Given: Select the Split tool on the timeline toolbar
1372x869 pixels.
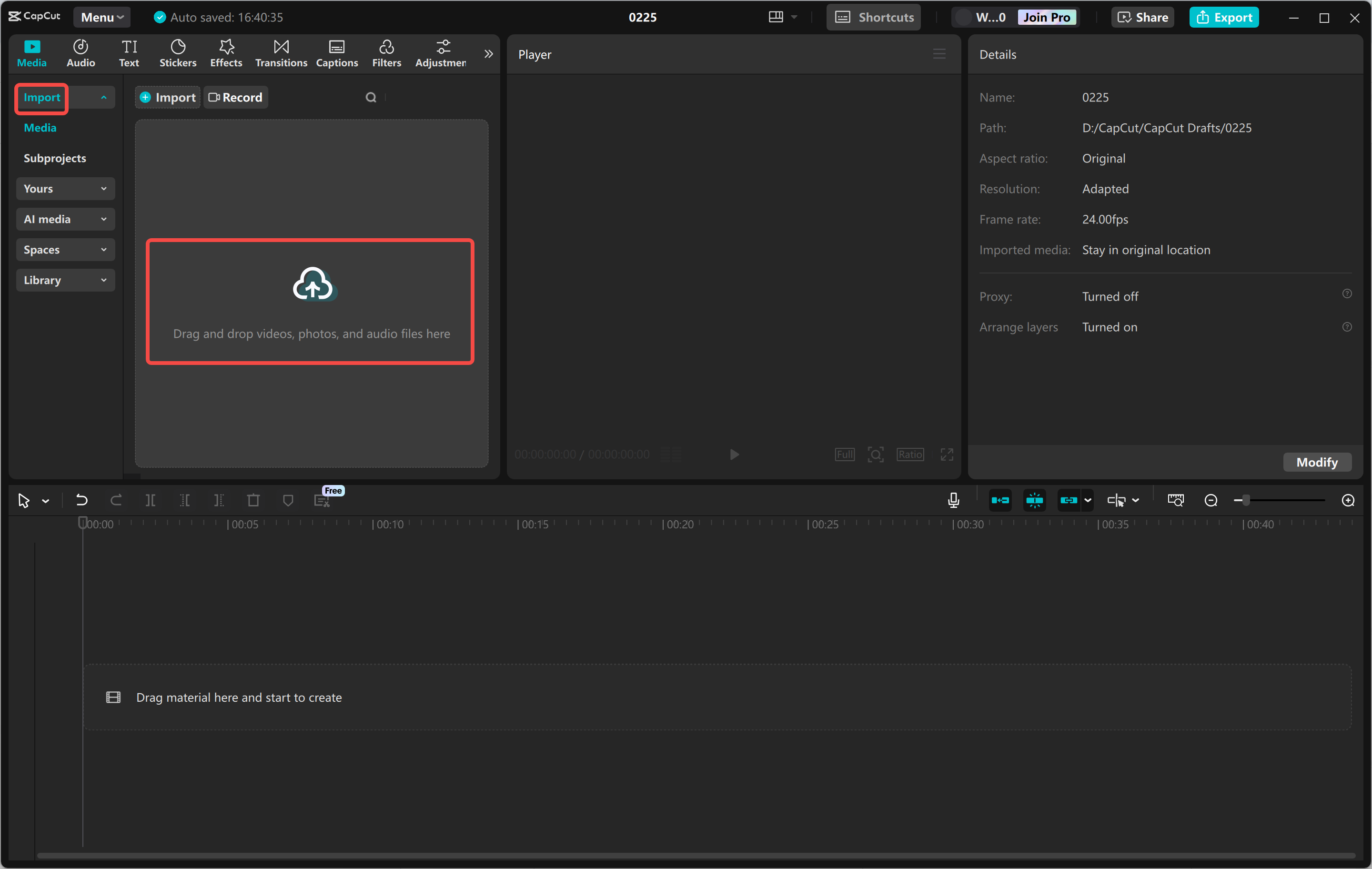Looking at the screenshot, I should coord(151,500).
